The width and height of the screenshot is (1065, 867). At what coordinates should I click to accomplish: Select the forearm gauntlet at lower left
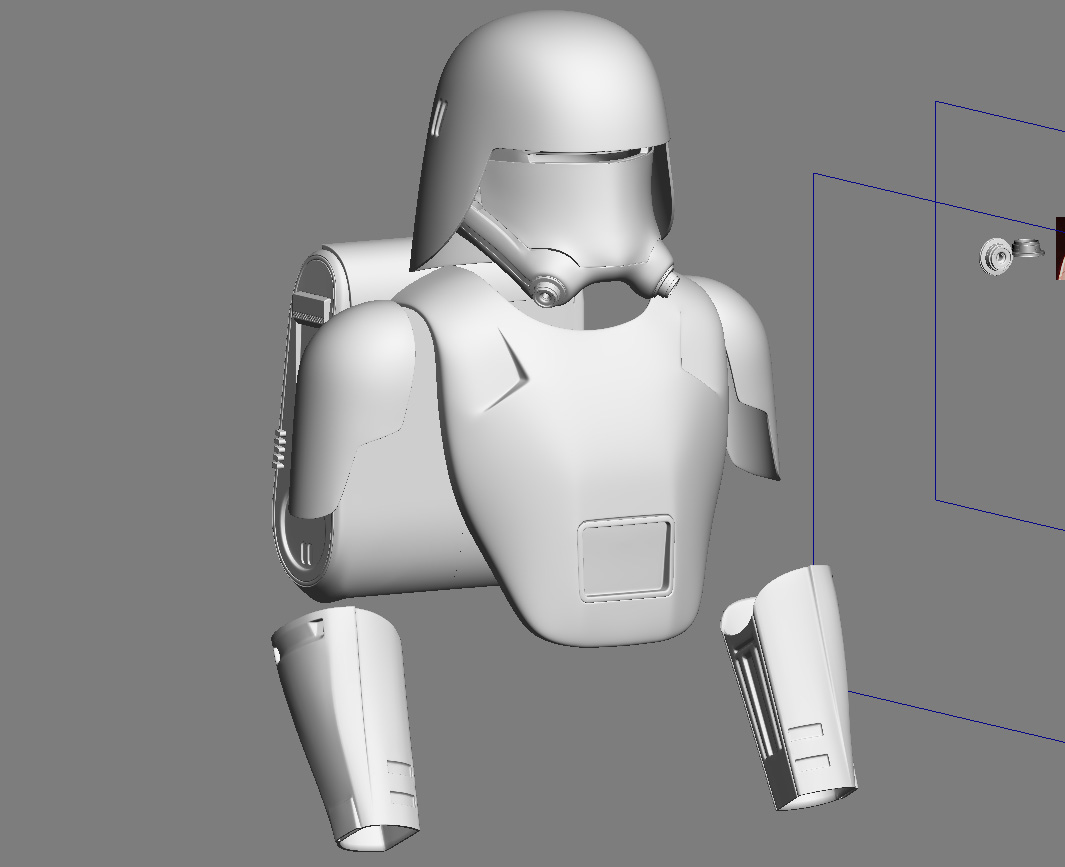[x=345, y=727]
